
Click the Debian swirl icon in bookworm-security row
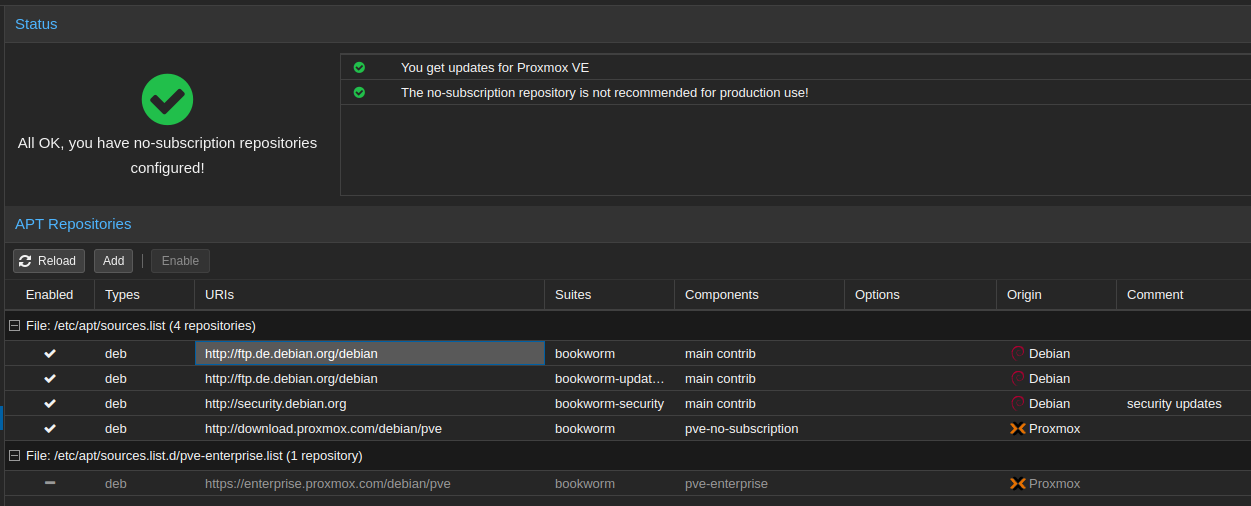click(x=1018, y=404)
